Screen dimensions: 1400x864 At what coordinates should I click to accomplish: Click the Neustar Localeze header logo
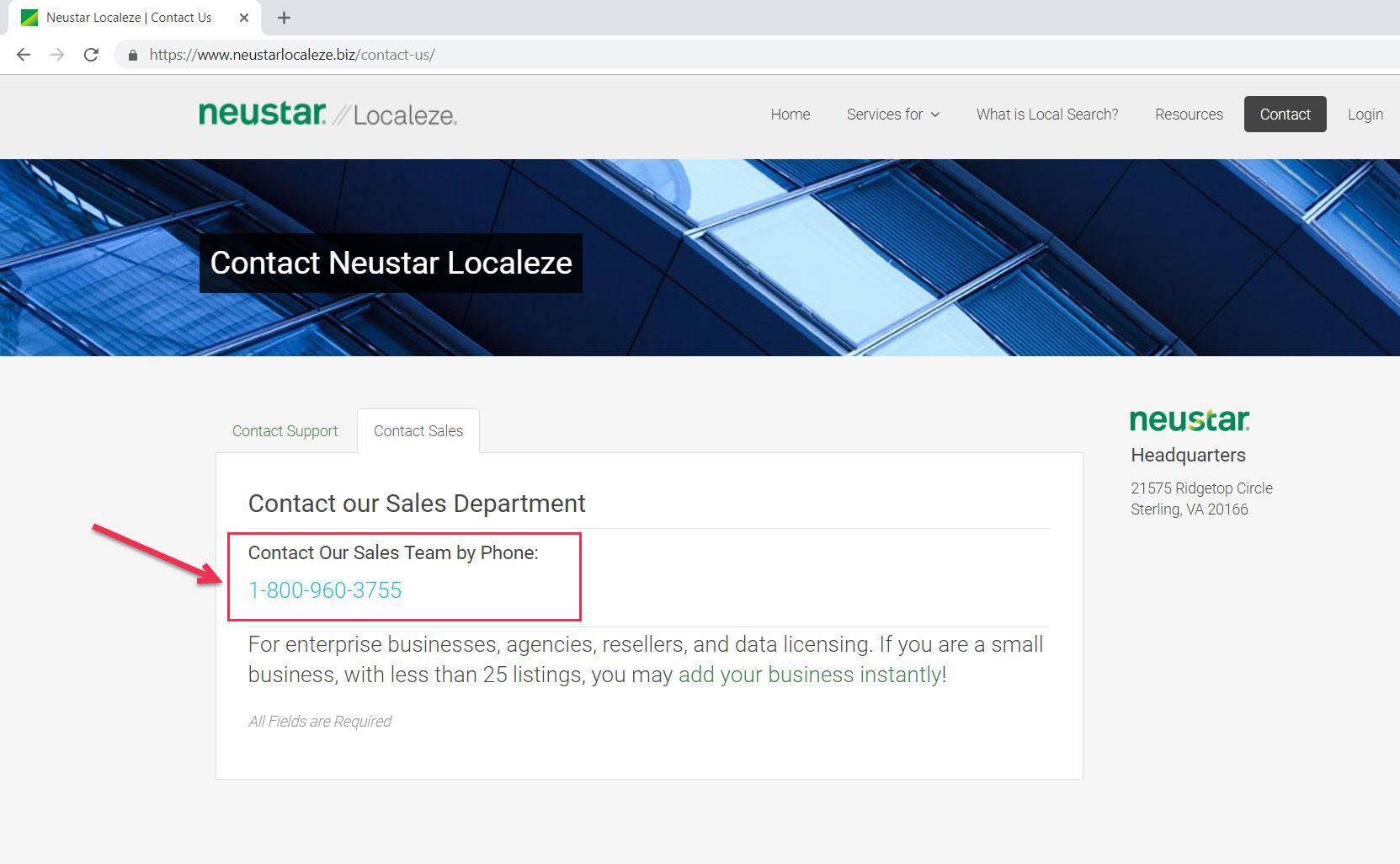pyautogui.click(x=327, y=114)
